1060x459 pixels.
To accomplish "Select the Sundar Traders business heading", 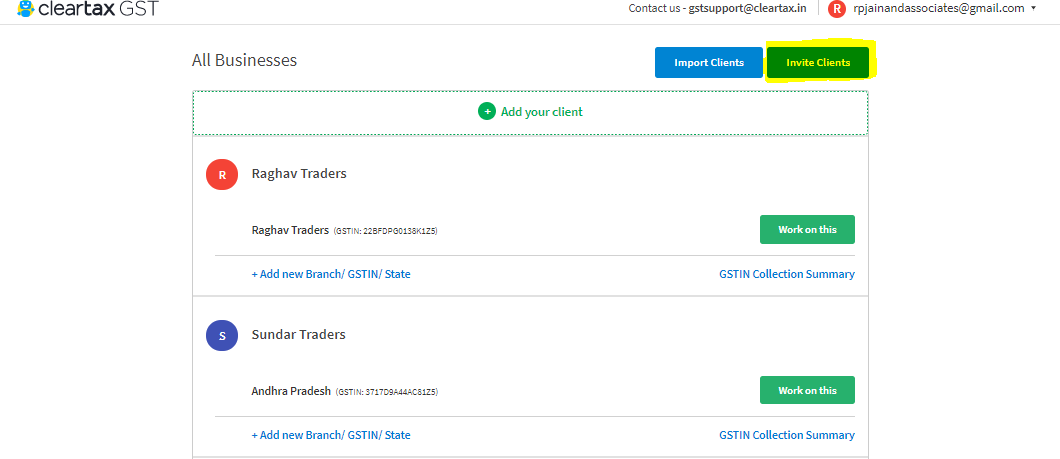I will pyautogui.click(x=298, y=335).
